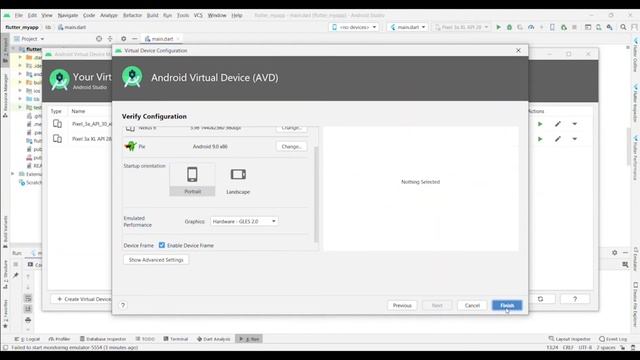Launch Pixel_3a_API_30 AVD with the play icon
Viewport: 640px width, 360px height.
click(x=540, y=124)
